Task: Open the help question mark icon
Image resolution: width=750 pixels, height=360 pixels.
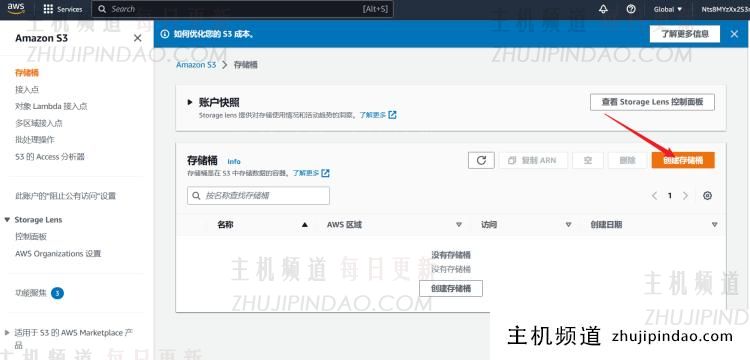Action: coord(631,9)
